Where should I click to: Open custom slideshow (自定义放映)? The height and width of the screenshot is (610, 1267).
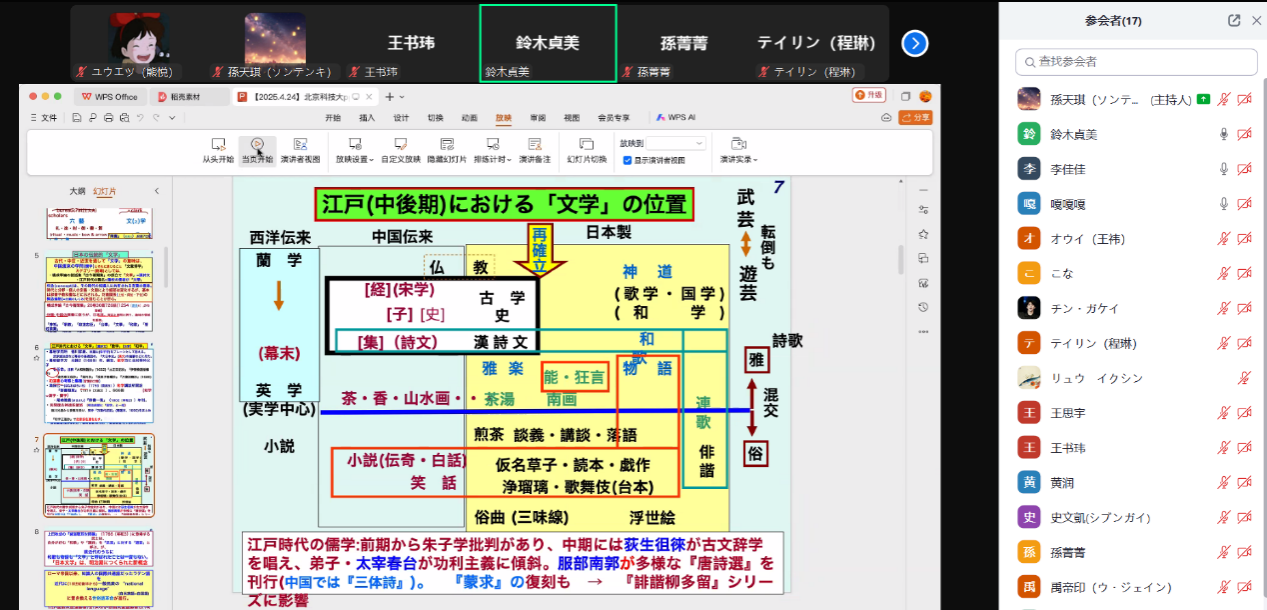pyautogui.click(x=400, y=151)
